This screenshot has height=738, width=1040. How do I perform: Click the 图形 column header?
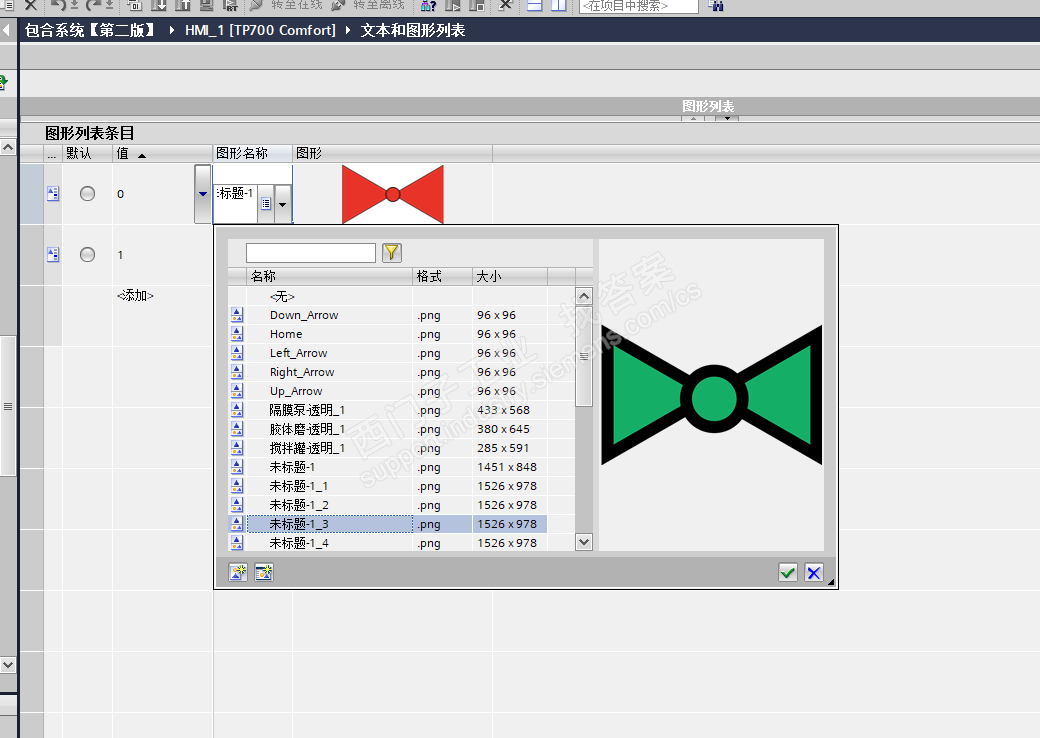click(x=392, y=154)
